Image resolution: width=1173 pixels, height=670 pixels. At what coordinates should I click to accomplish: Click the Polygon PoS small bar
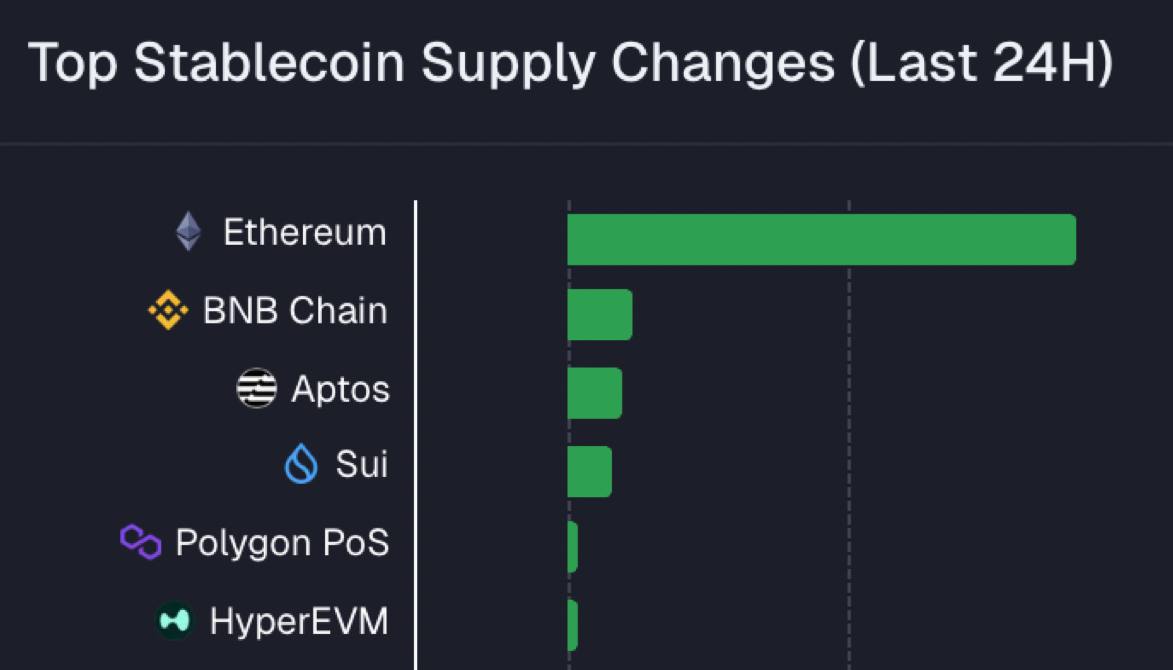click(x=572, y=547)
